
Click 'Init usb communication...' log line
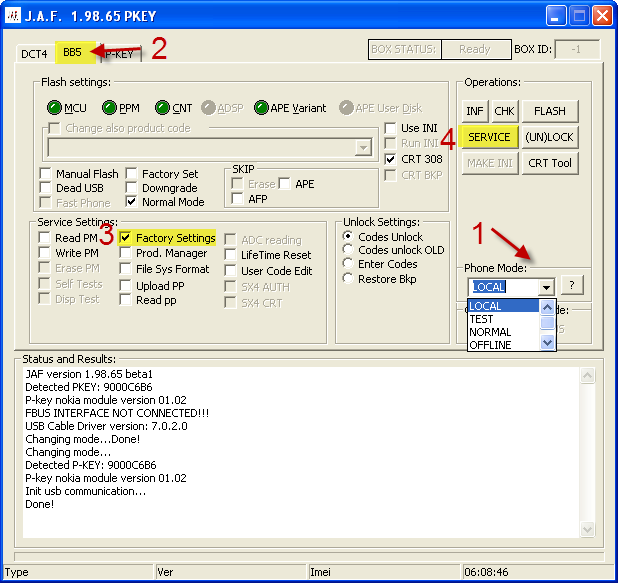pyautogui.click(x=86, y=491)
